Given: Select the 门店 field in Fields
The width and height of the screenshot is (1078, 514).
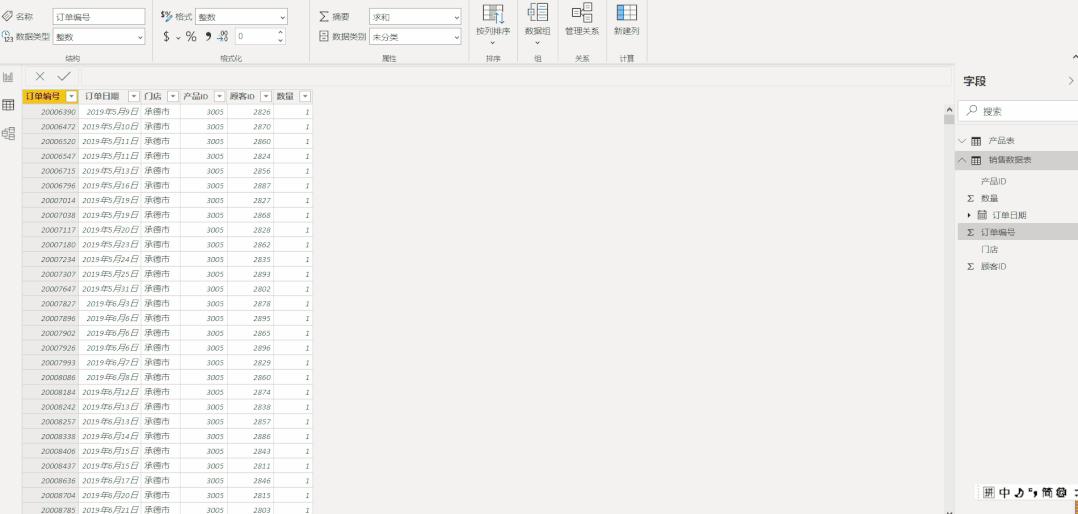Looking at the screenshot, I should tap(989, 249).
